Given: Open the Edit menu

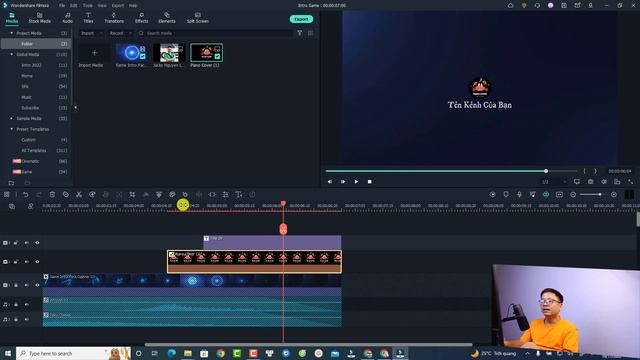Looking at the screenshot, I should (x=73, y=6).
